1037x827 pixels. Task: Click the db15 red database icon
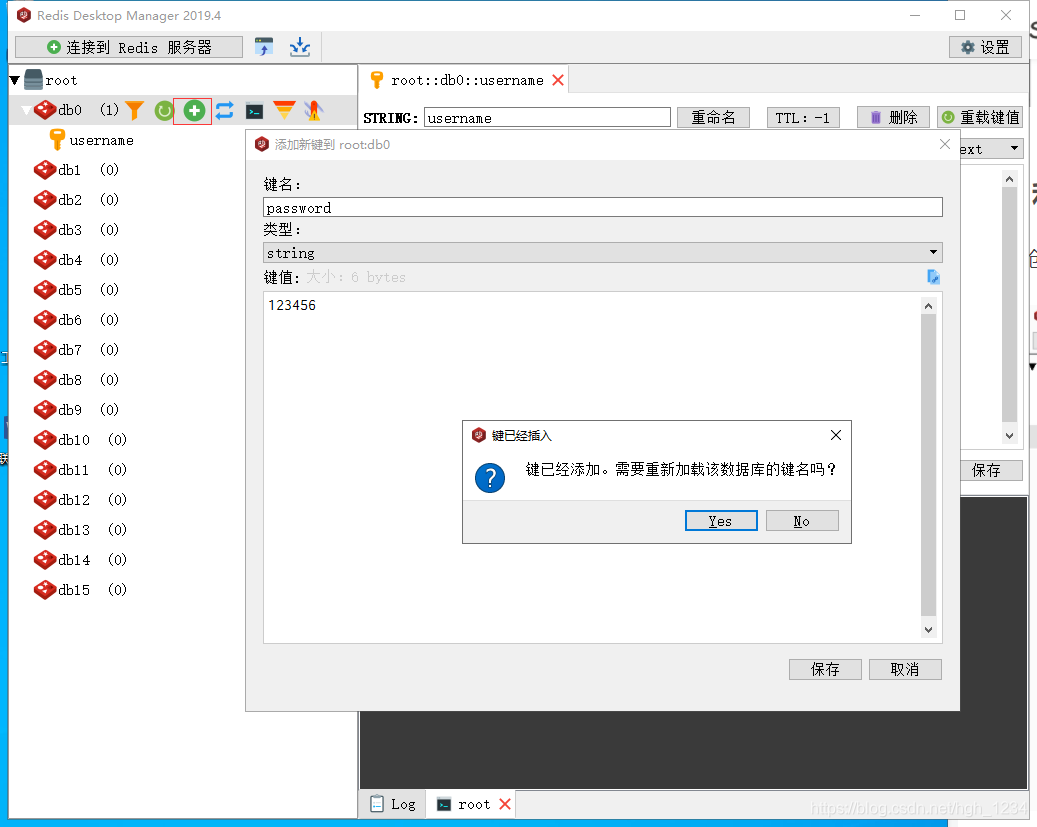(45, 590)
